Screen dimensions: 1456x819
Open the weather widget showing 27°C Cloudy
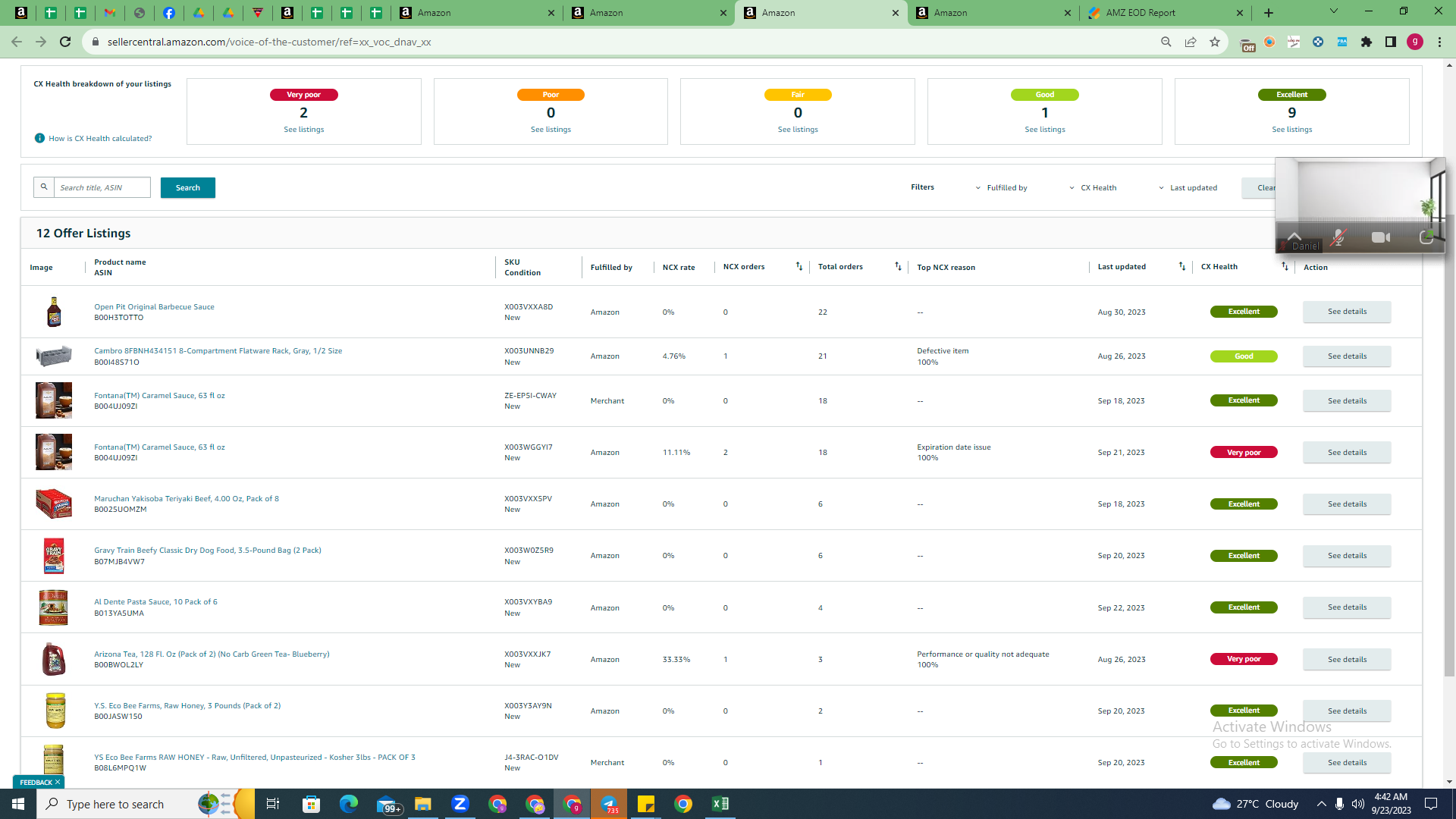1255,804
